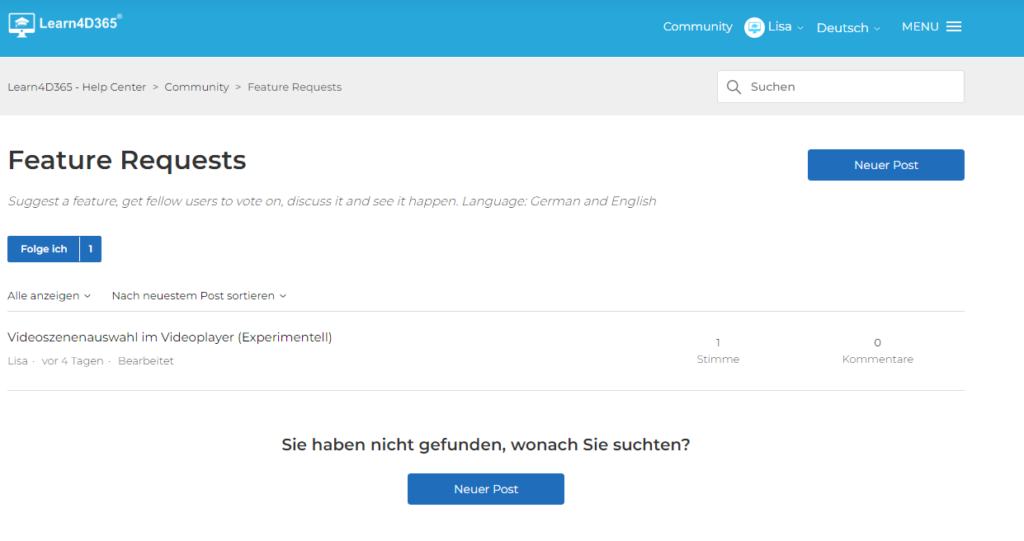
Task: Click the bottom Neuer Post button
Action: pos(486,489)
